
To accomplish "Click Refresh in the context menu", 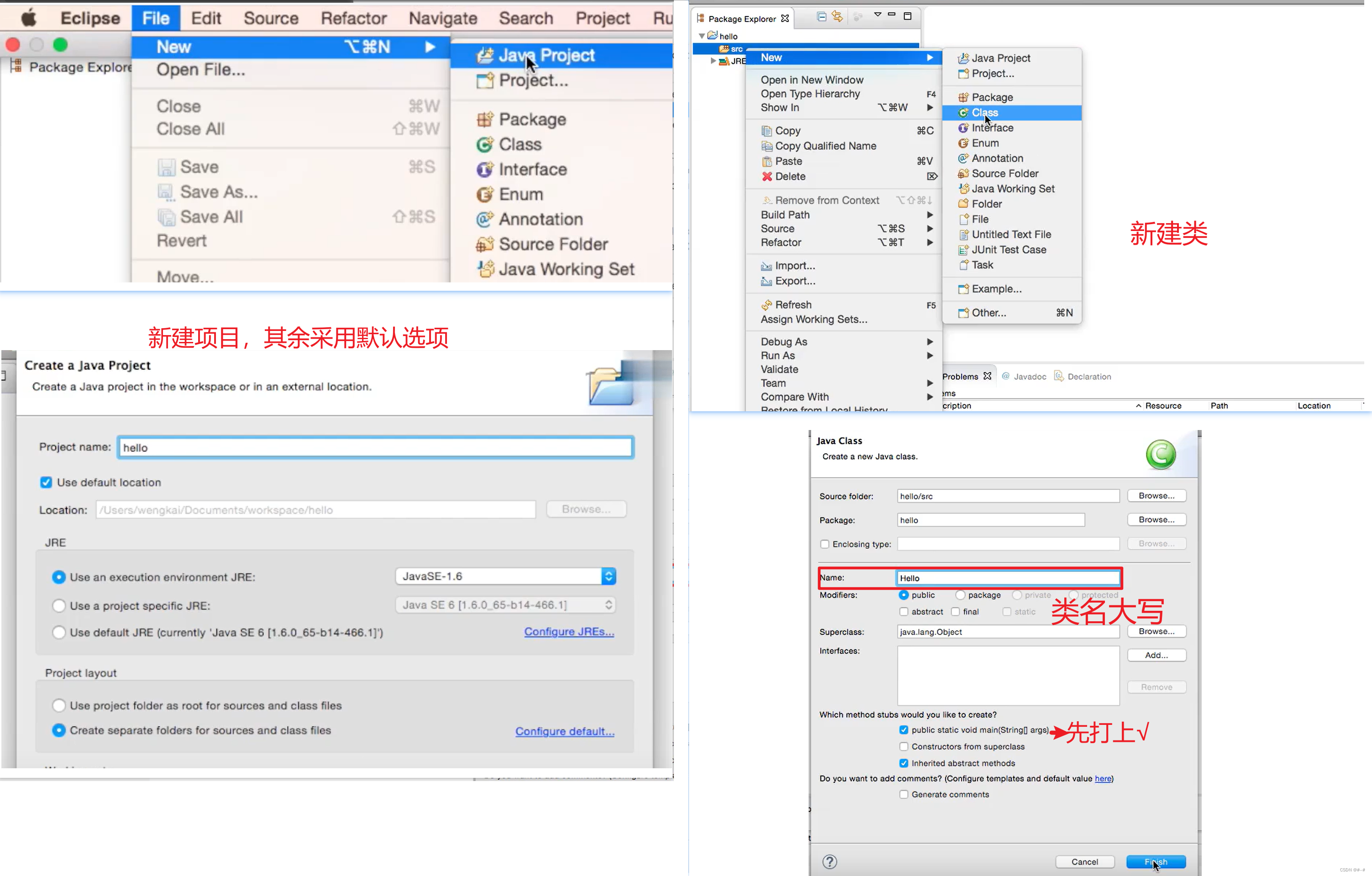I will click(x=843, y=305).
